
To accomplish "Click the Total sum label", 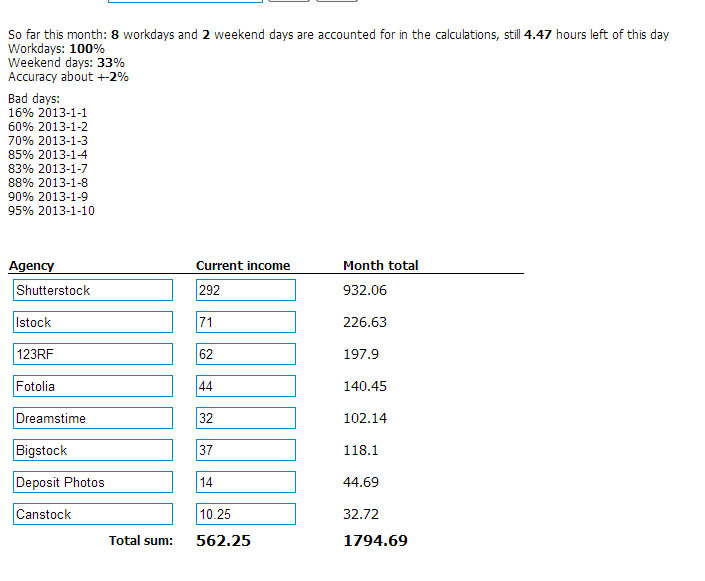I will (141, 540).
